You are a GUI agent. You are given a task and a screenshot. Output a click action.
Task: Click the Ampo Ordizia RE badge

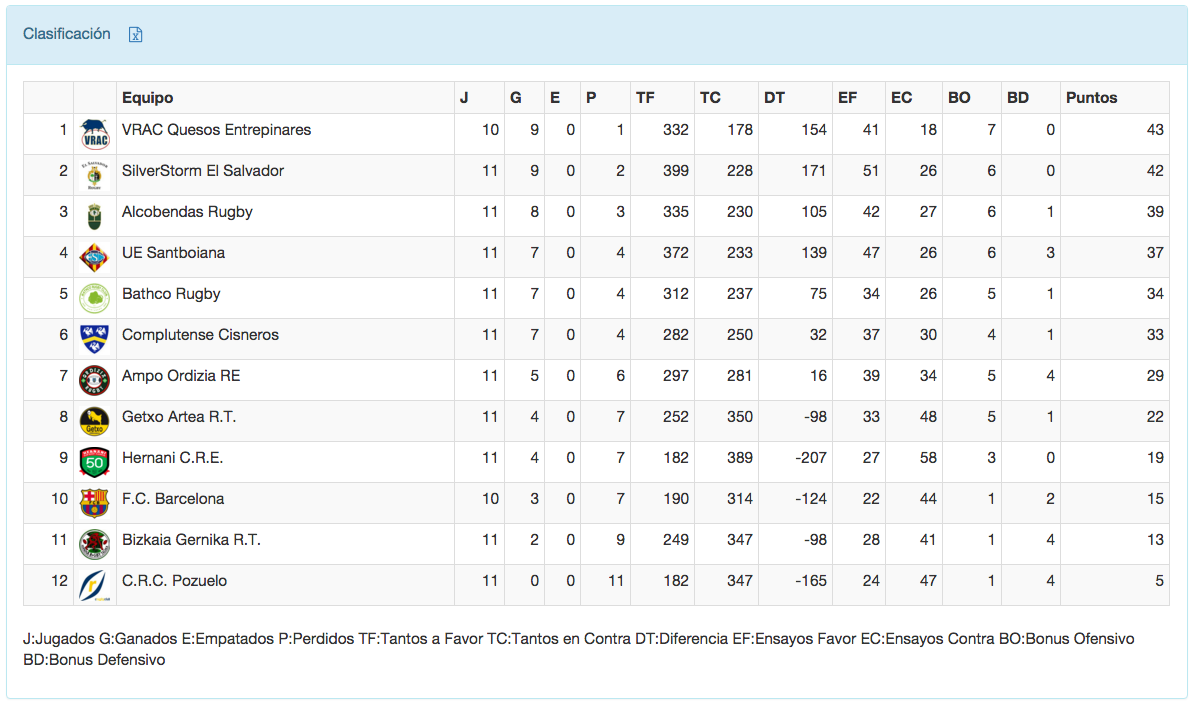pos(94,377)
